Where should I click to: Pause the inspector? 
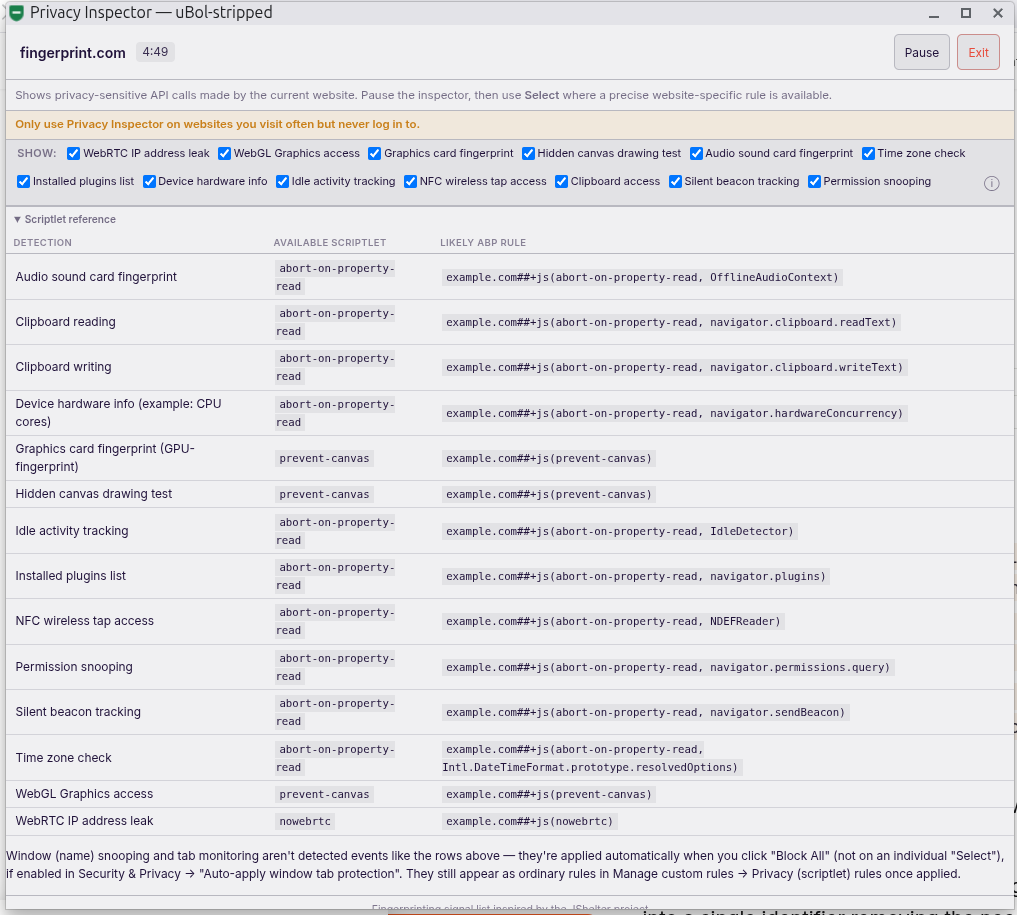coord(921,53)
